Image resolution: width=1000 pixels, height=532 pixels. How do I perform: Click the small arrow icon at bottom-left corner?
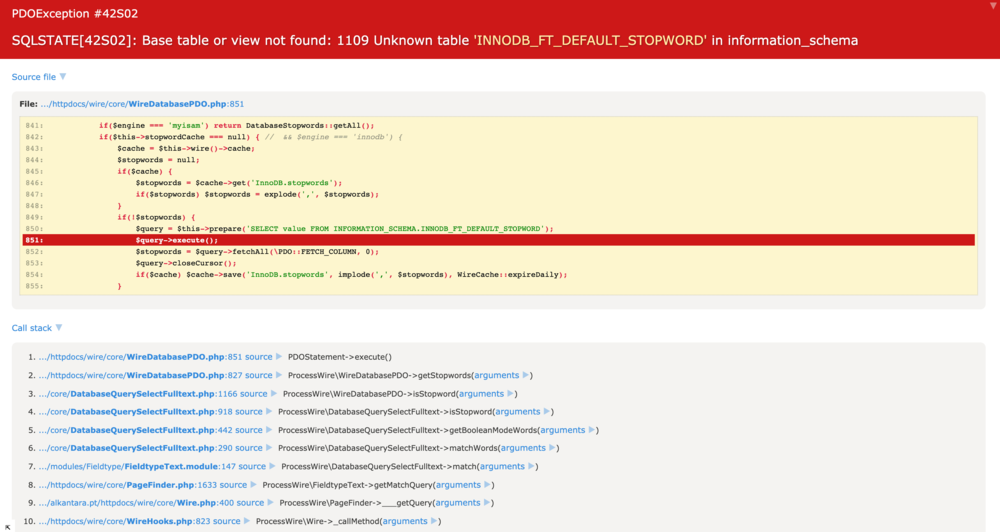8,526
